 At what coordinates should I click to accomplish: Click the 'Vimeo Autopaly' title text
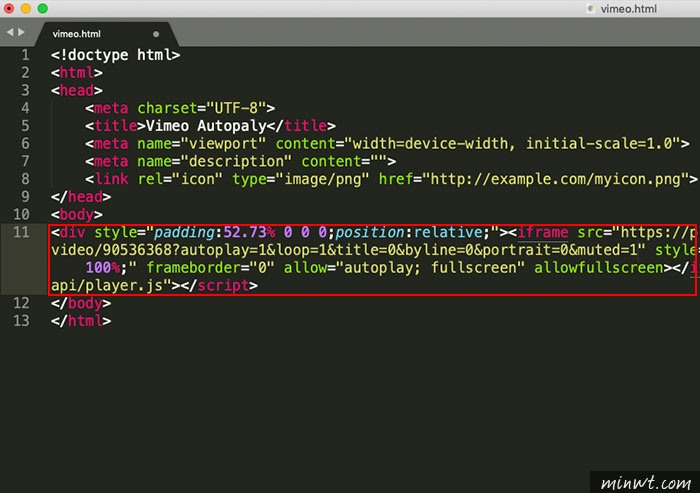206,126
